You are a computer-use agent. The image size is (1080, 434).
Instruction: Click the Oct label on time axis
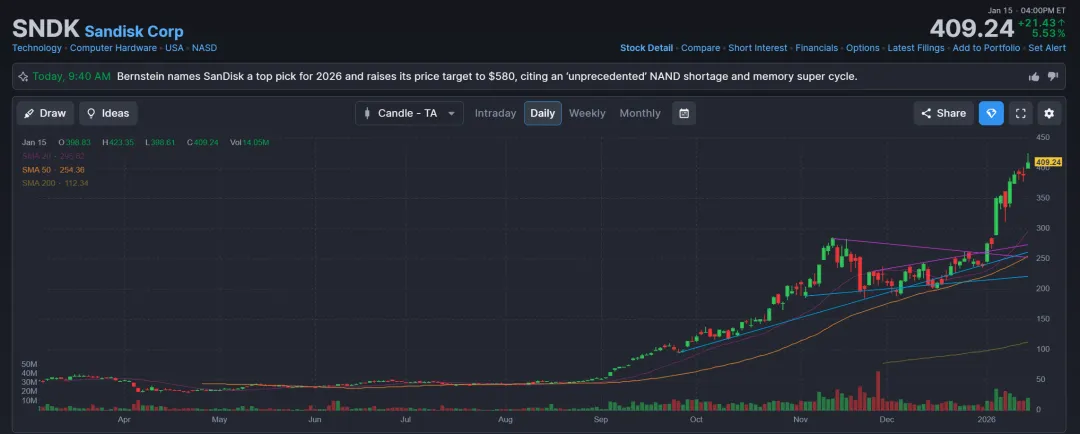click(696, 420)
